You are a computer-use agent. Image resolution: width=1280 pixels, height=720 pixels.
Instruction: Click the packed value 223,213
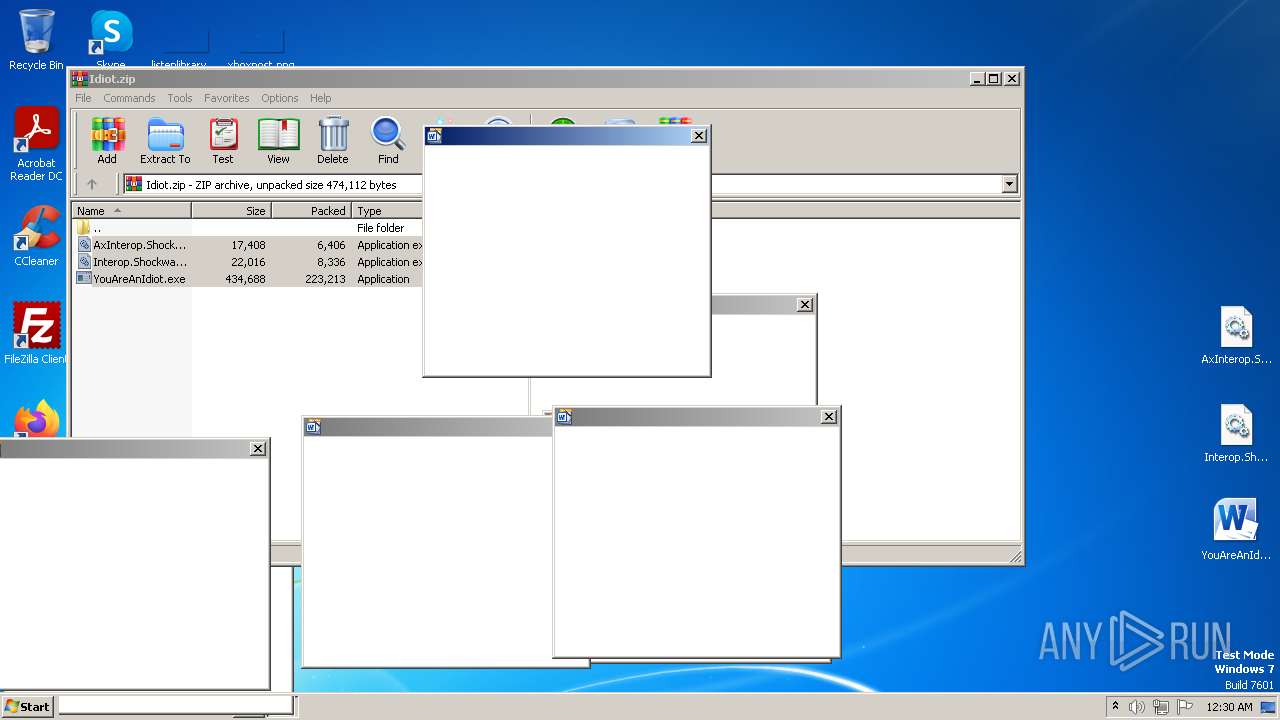click(x=325, y=279)
